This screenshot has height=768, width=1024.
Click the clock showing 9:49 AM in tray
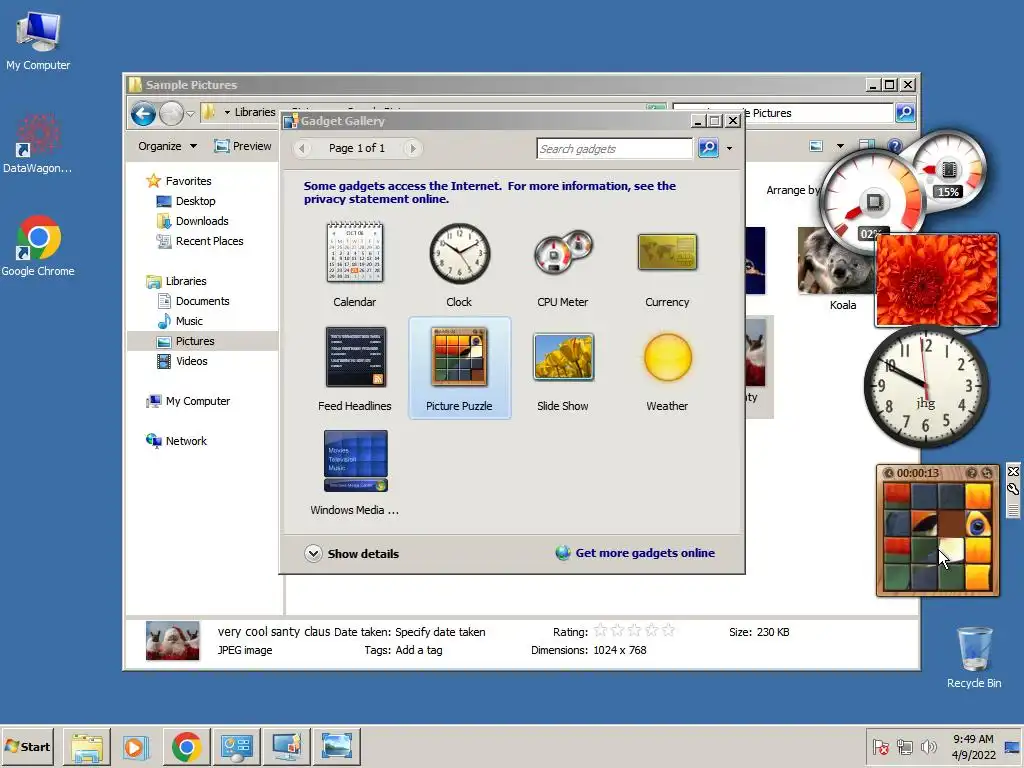973,746
